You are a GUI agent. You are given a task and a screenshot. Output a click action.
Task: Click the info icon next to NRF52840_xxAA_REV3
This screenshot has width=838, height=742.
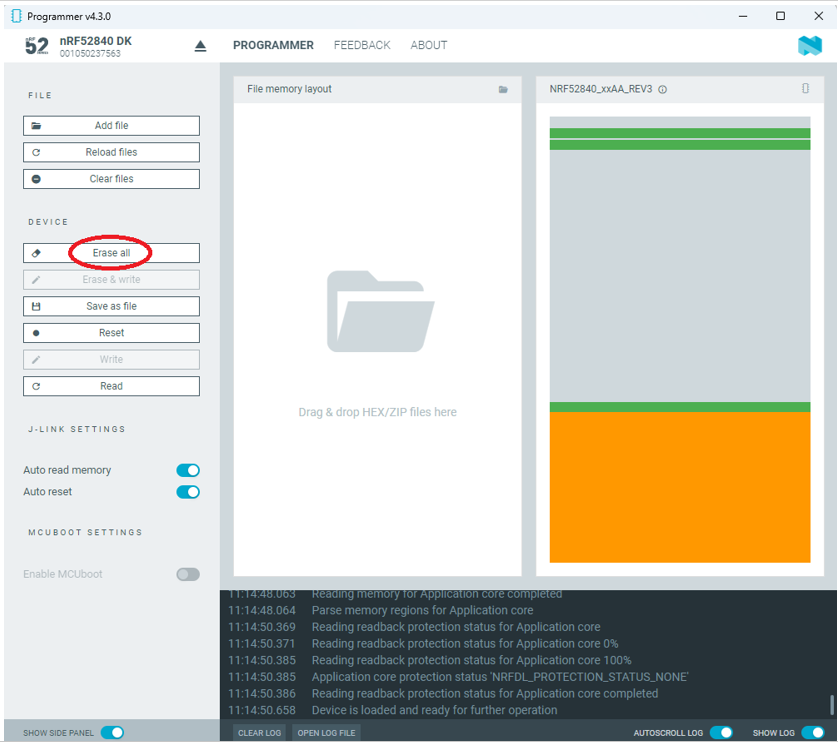(663, 90)
